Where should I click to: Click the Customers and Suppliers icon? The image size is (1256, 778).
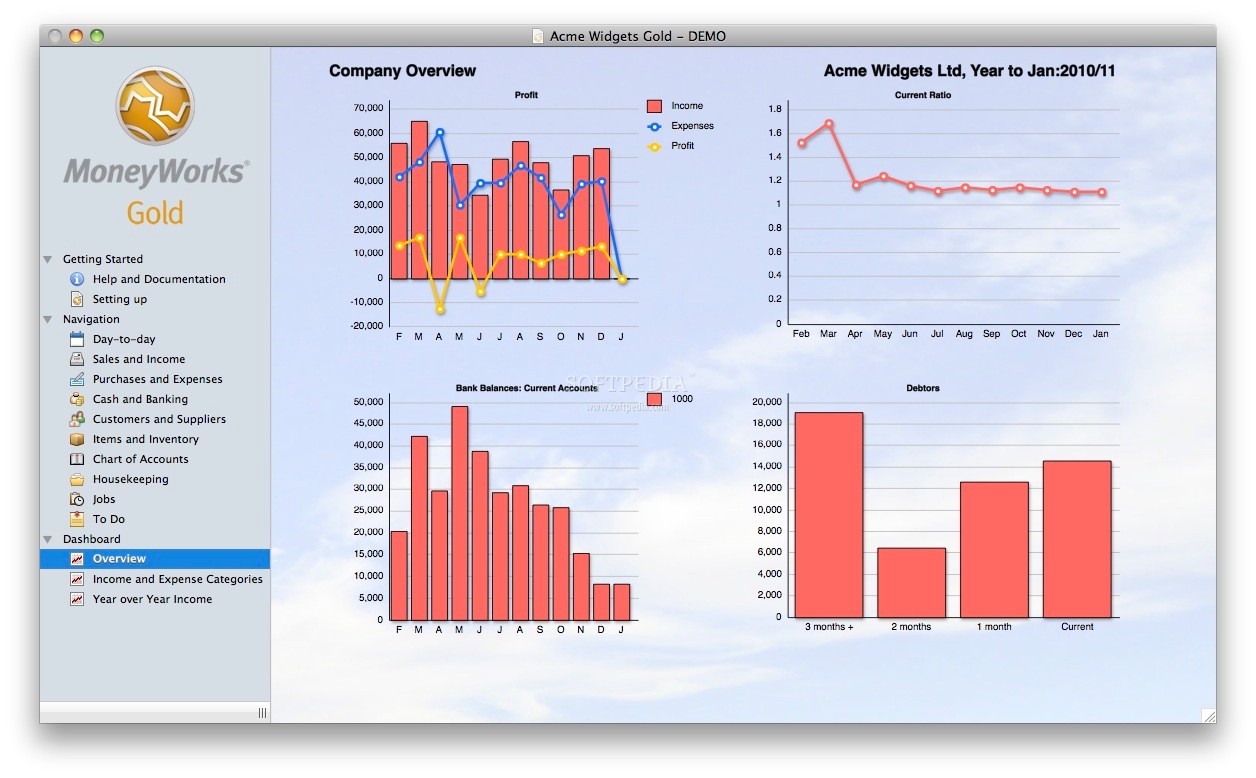point(77,419)
